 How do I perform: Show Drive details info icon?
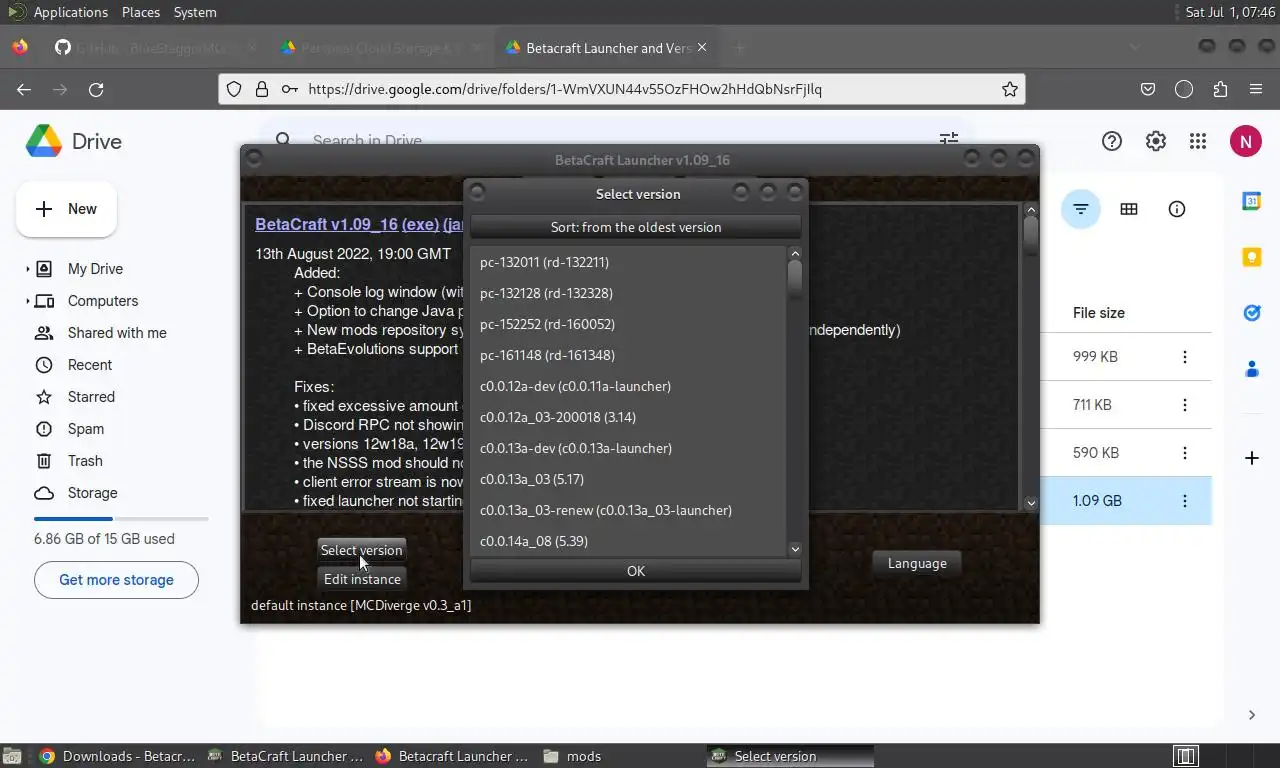click(1177, 209)
